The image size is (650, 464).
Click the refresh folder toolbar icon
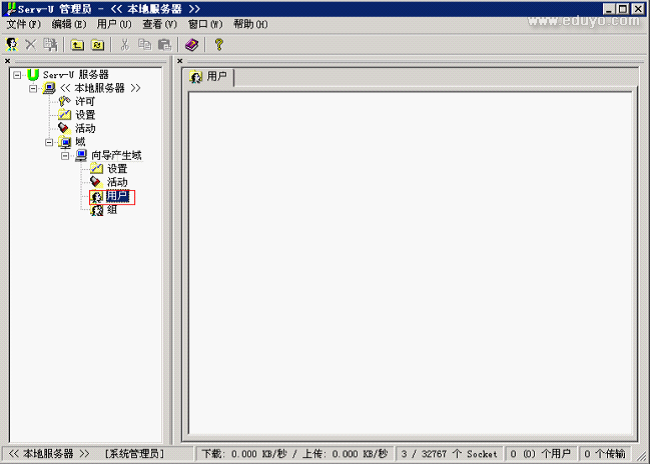[97, 44]
